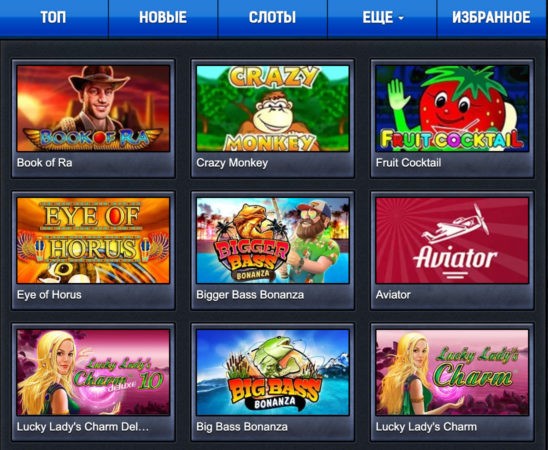Open Lucky Lady's Charm Deluxe 10 image
The height and width of the screenshot is (450, 548).
coord(93,372)
